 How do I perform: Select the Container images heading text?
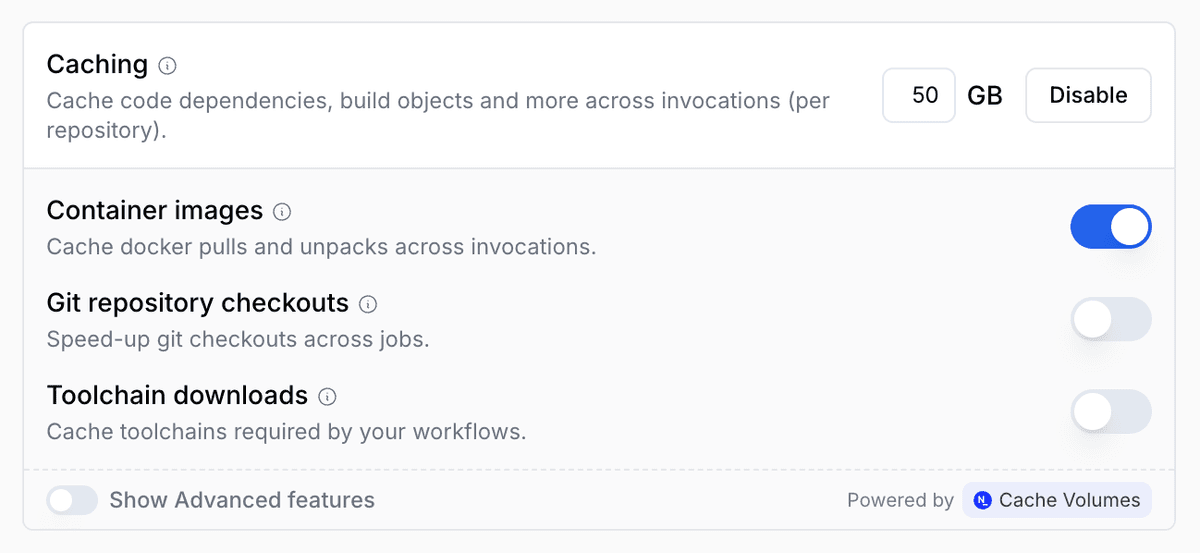[155, 211]
